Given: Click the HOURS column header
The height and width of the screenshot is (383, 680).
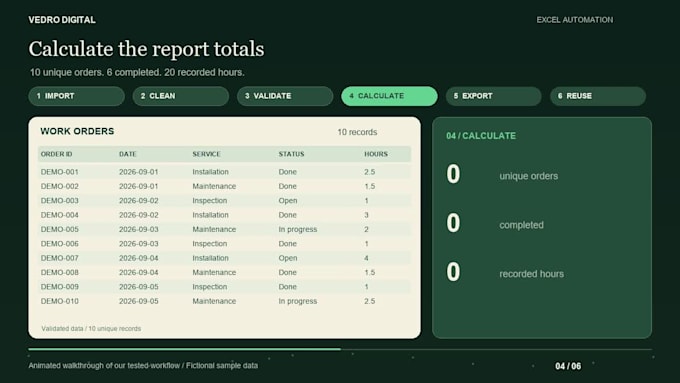Looking at the screenshot, I should pos(376,154).
